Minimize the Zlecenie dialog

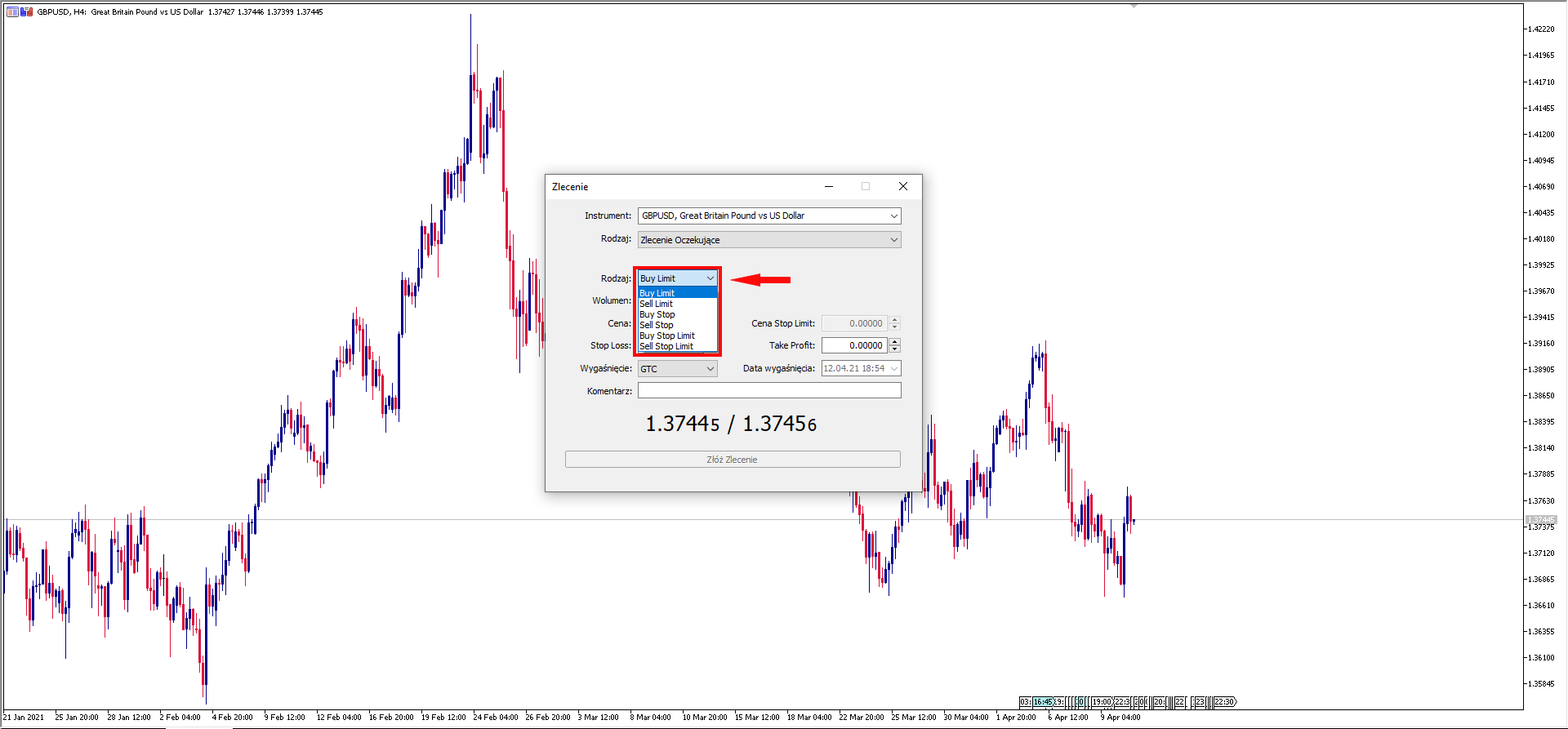click(x=829, y=186)
